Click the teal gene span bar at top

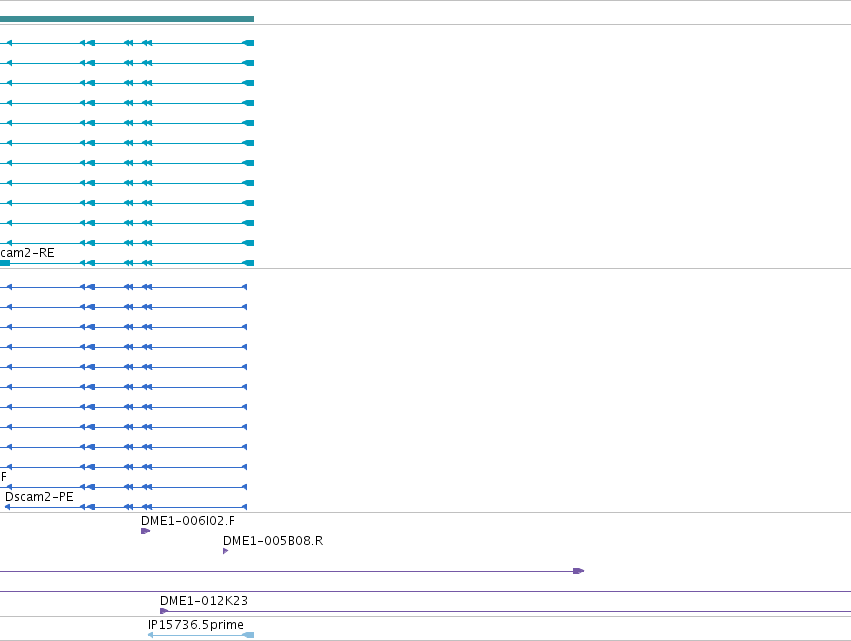(127, 19)
